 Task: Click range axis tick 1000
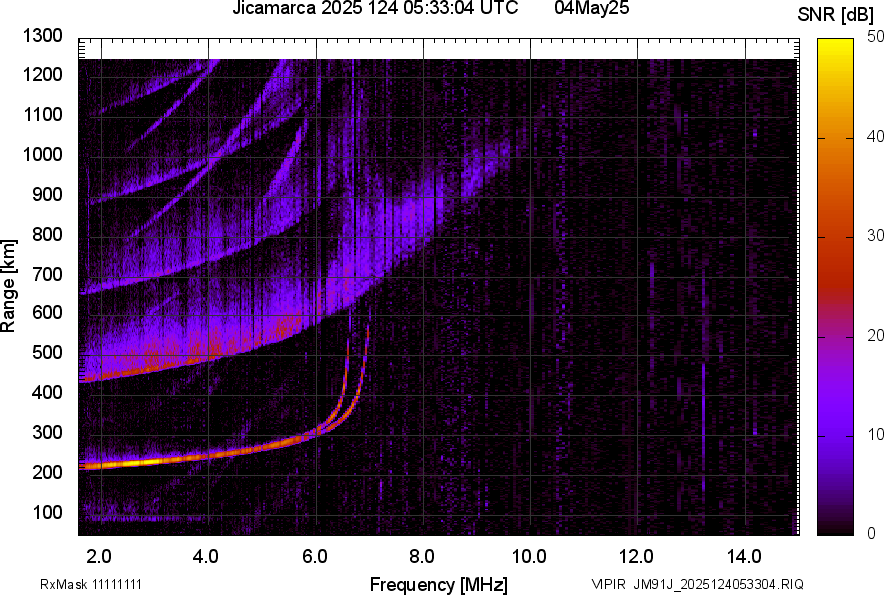coord(42,154)
